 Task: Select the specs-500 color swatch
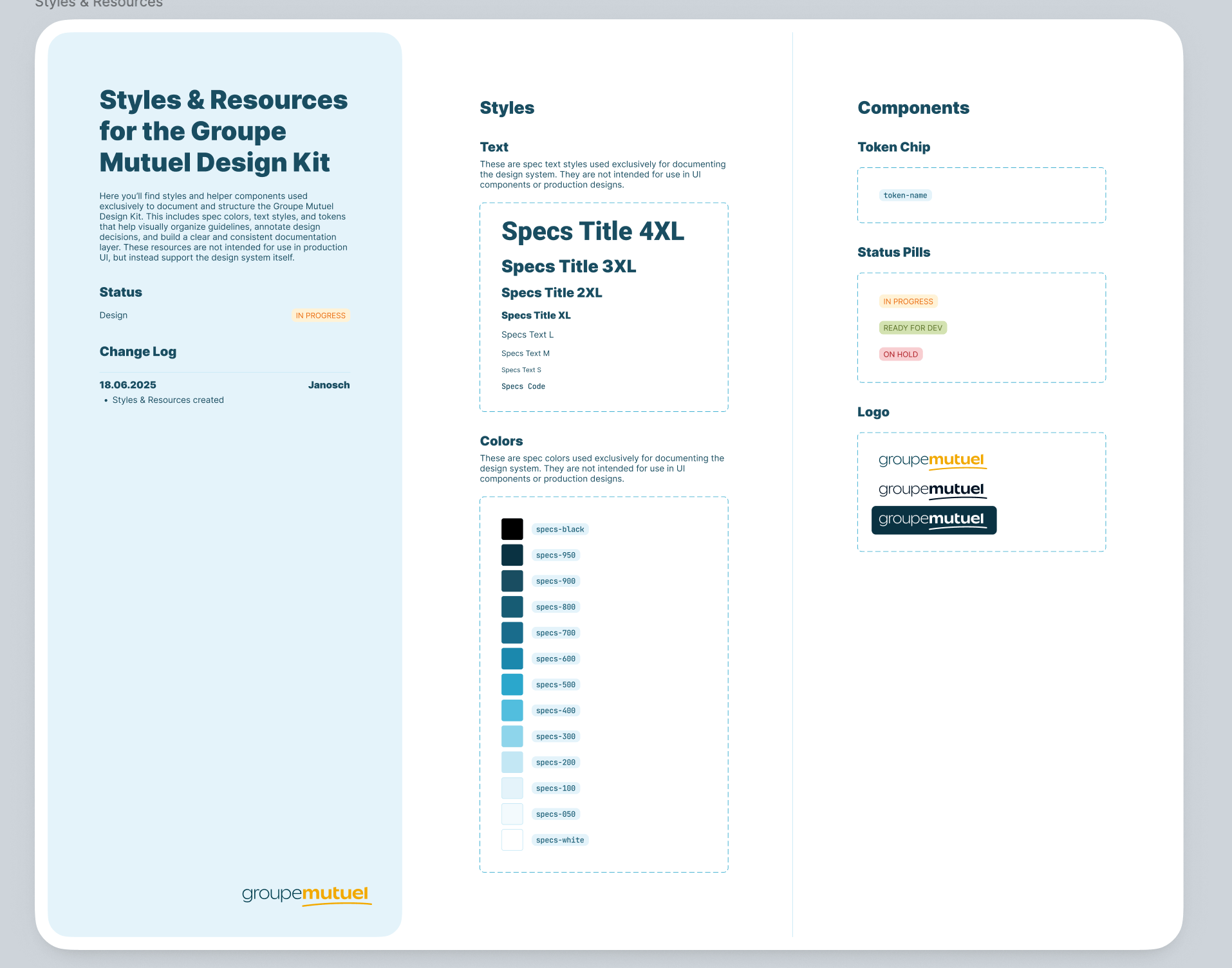512,684
